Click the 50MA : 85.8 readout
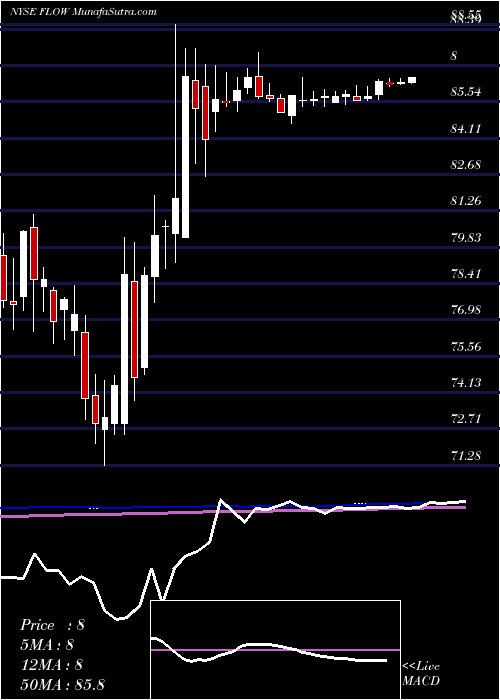Screen dimensions: 500x700 point(62,684)
